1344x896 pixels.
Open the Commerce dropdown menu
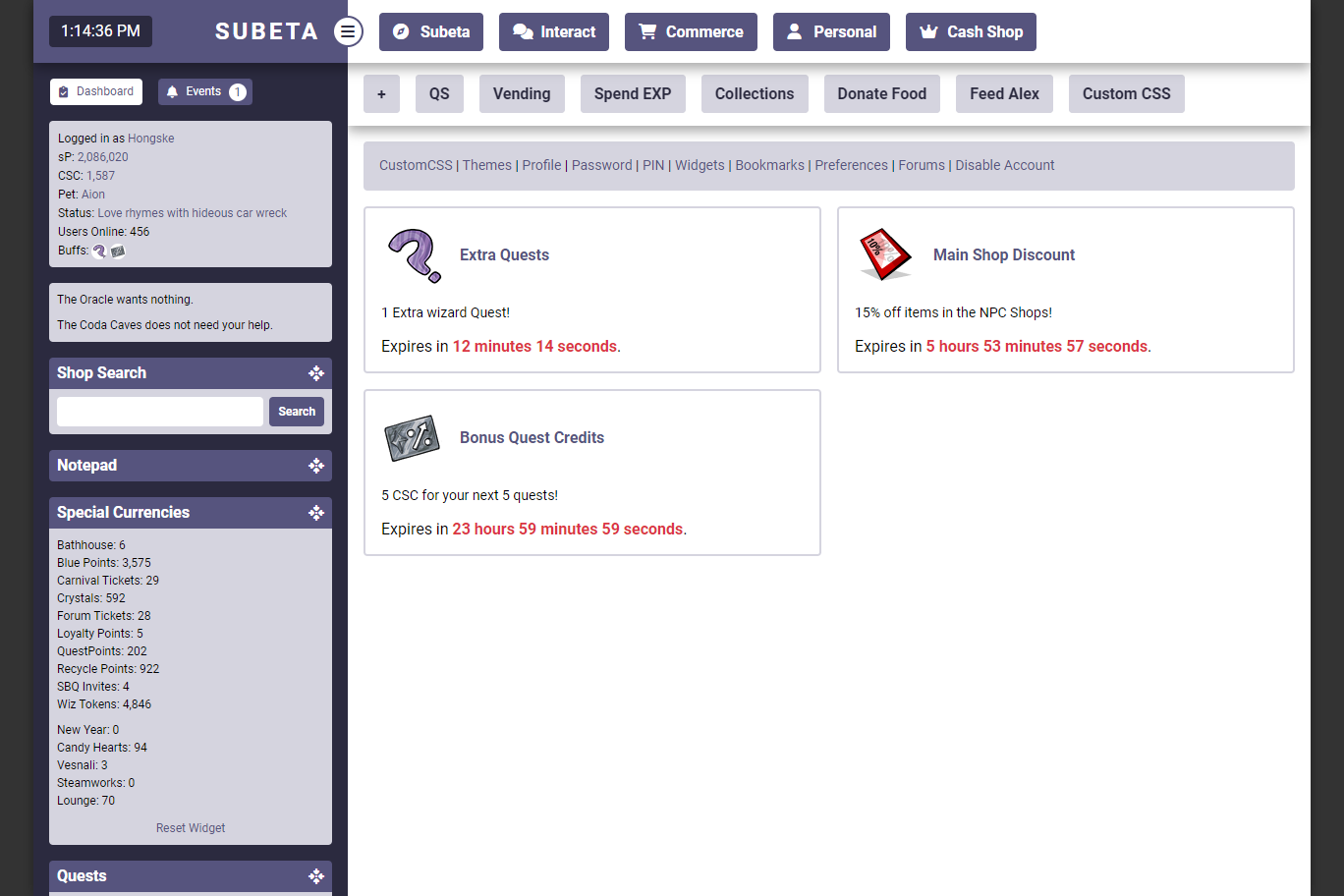[691, 31]
